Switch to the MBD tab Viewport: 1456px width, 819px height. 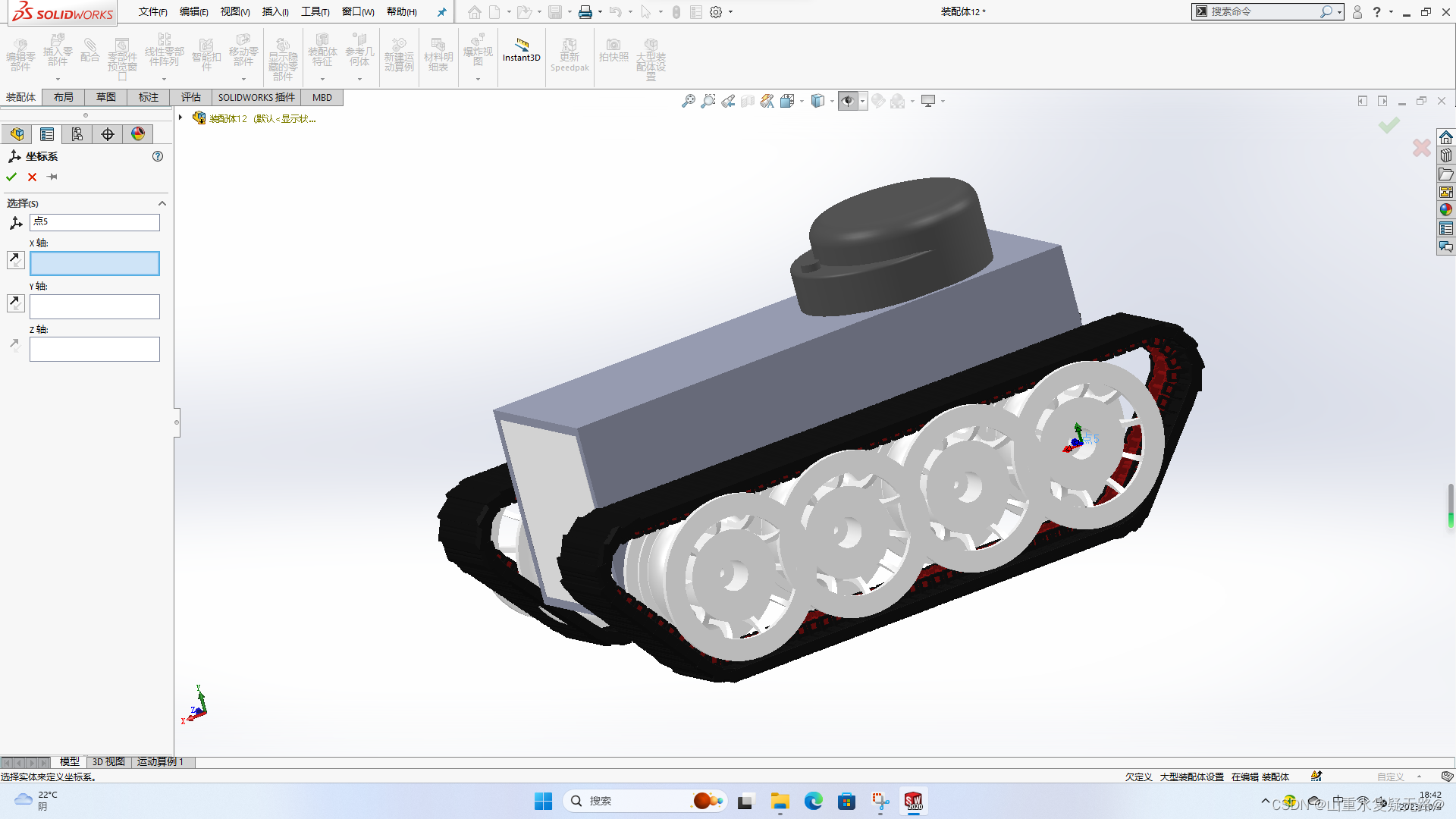point(322,97)
